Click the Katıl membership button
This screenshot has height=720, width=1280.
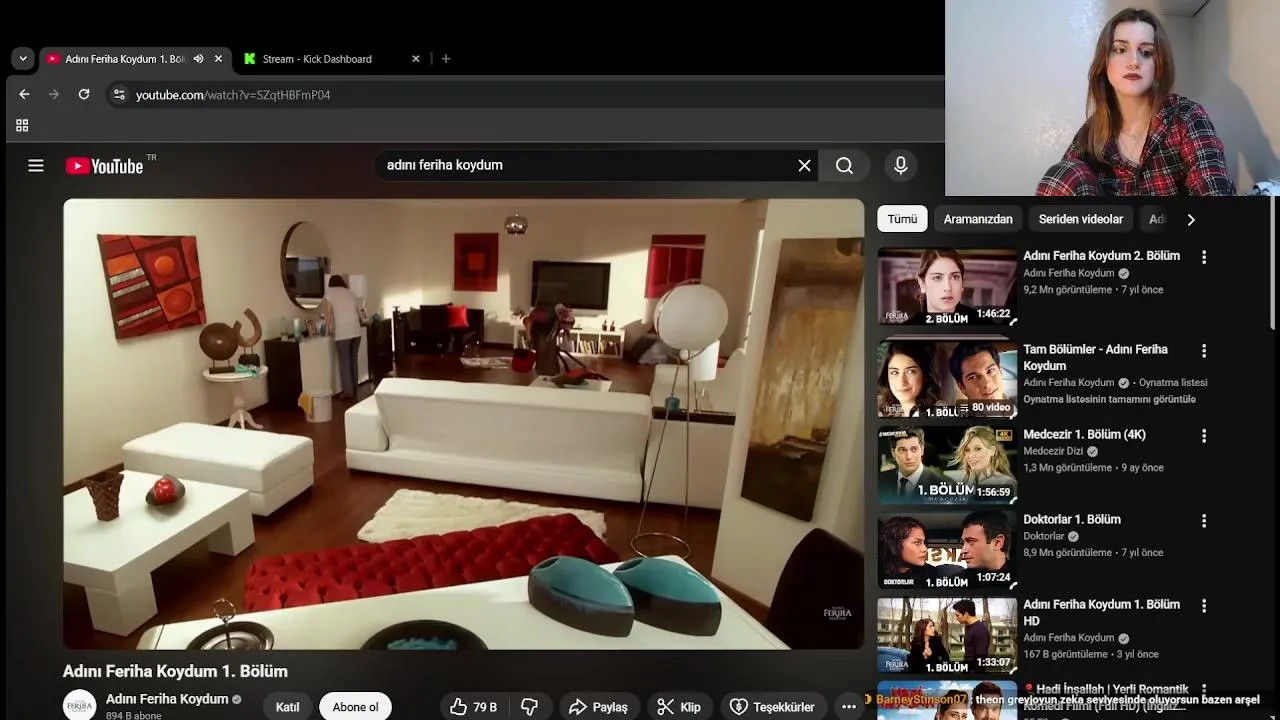288,707
